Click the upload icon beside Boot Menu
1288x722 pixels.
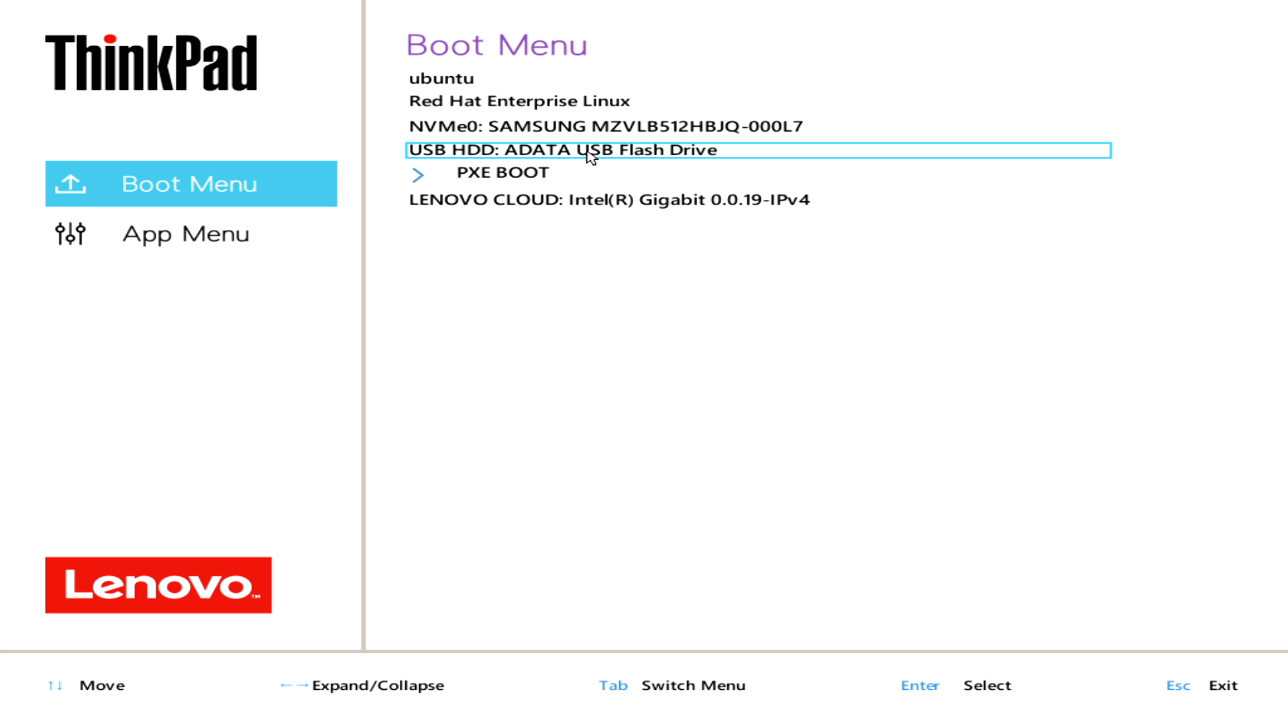click(70, 184)
